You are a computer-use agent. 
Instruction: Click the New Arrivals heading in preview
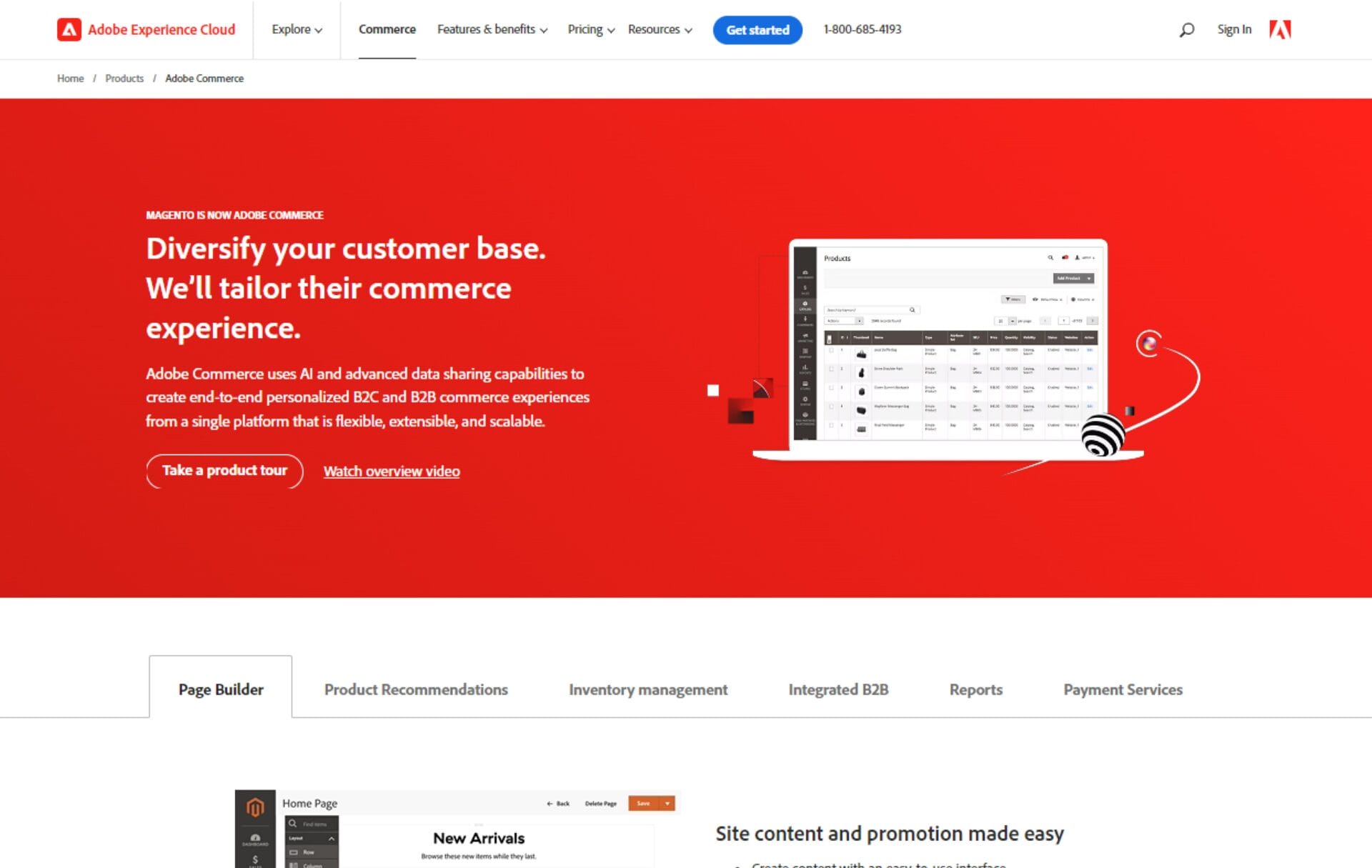479,838
